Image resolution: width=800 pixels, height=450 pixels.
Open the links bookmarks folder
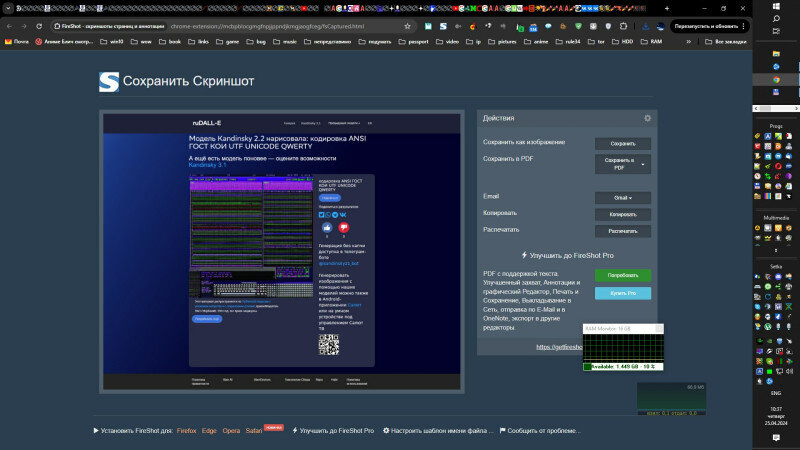tap(198, 42)
